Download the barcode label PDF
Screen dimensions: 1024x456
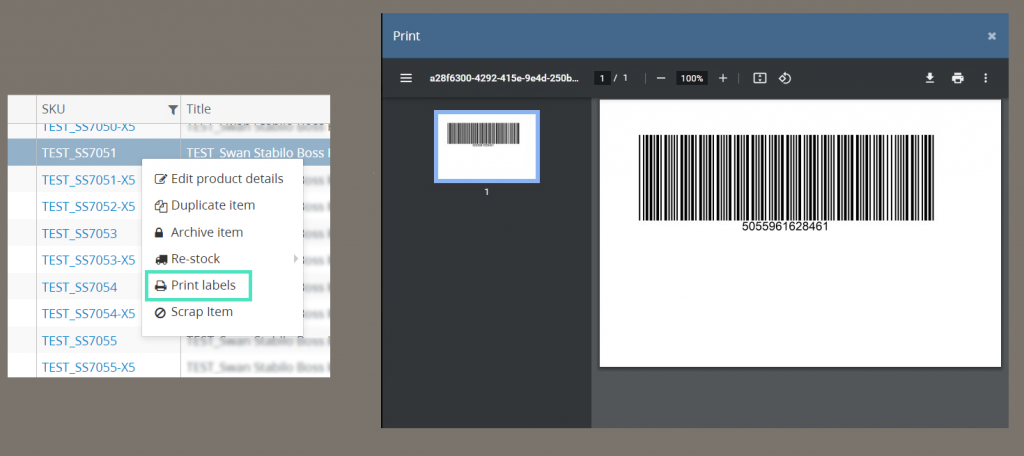[930, 78]
